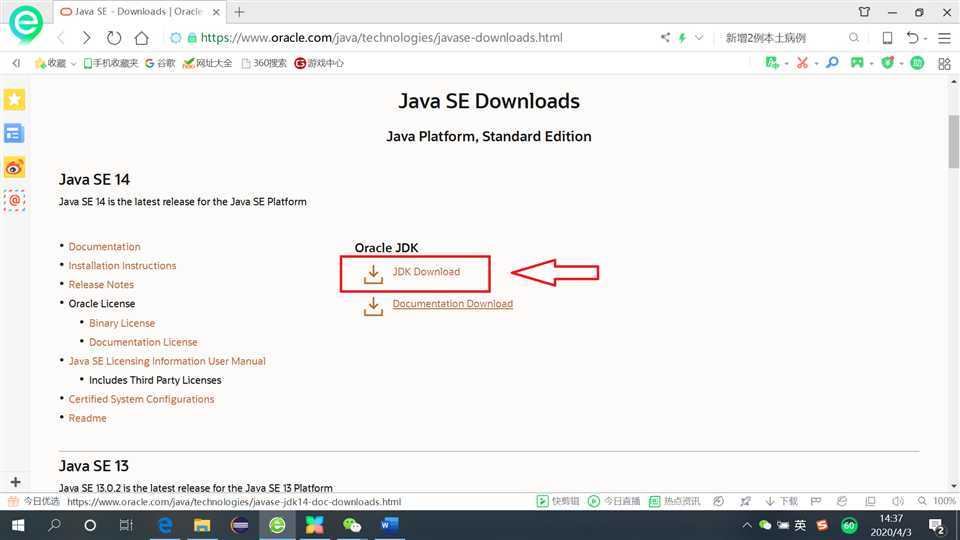Expand the address bar dropdown chevron

[699, 37]
